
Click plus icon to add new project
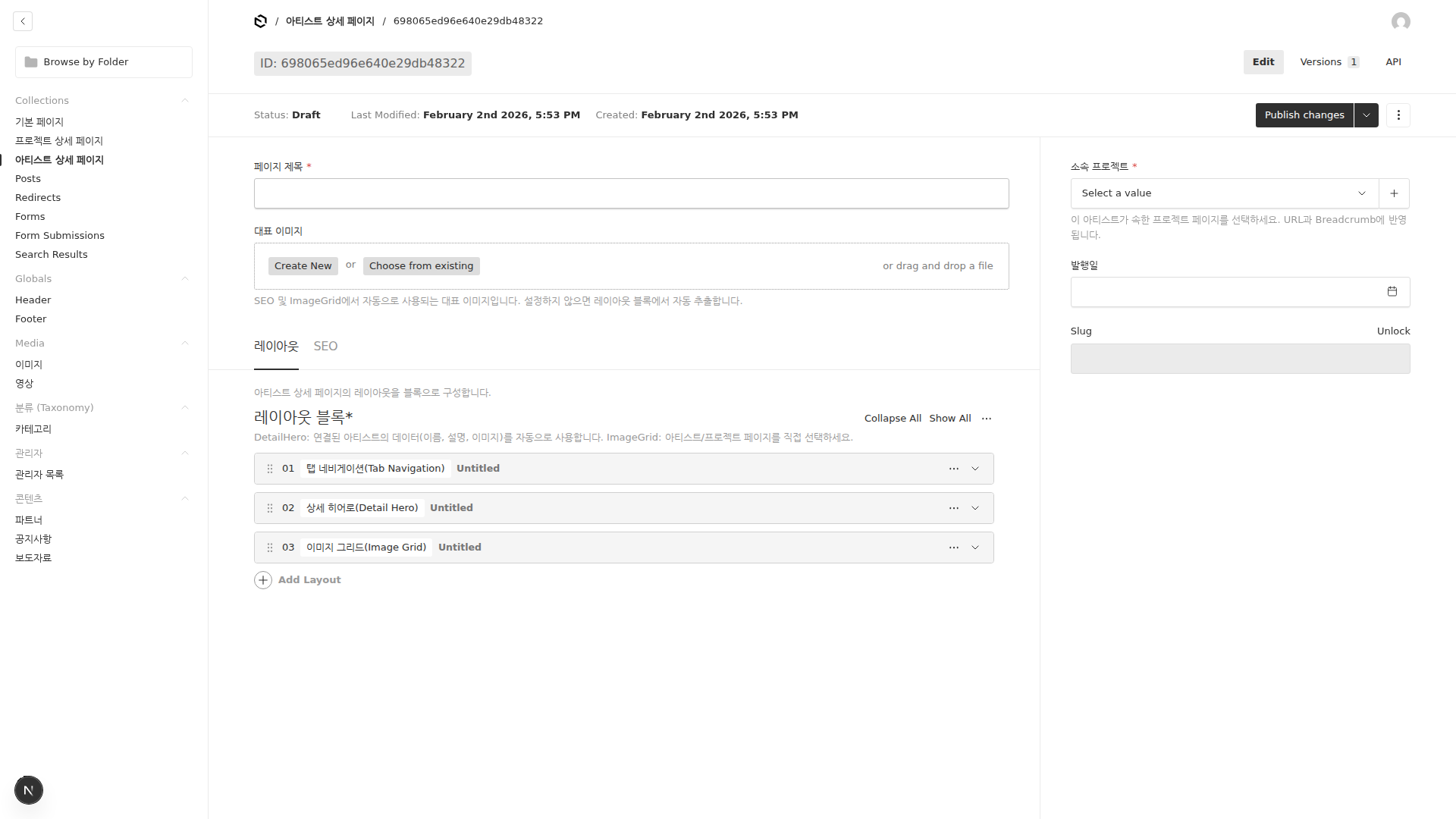(x=1394, y=193)
